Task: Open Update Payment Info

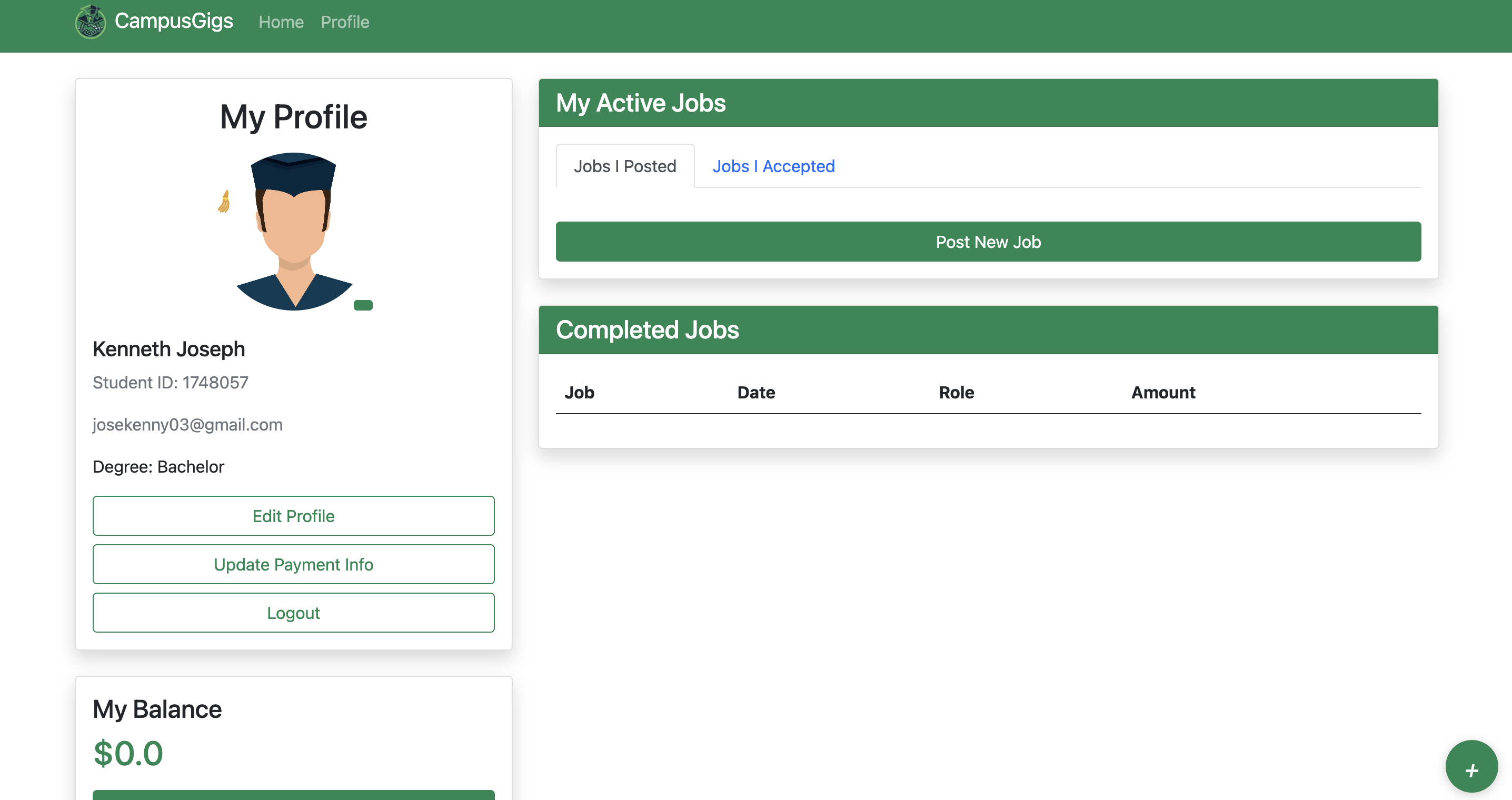Action: tap(293, 564)
